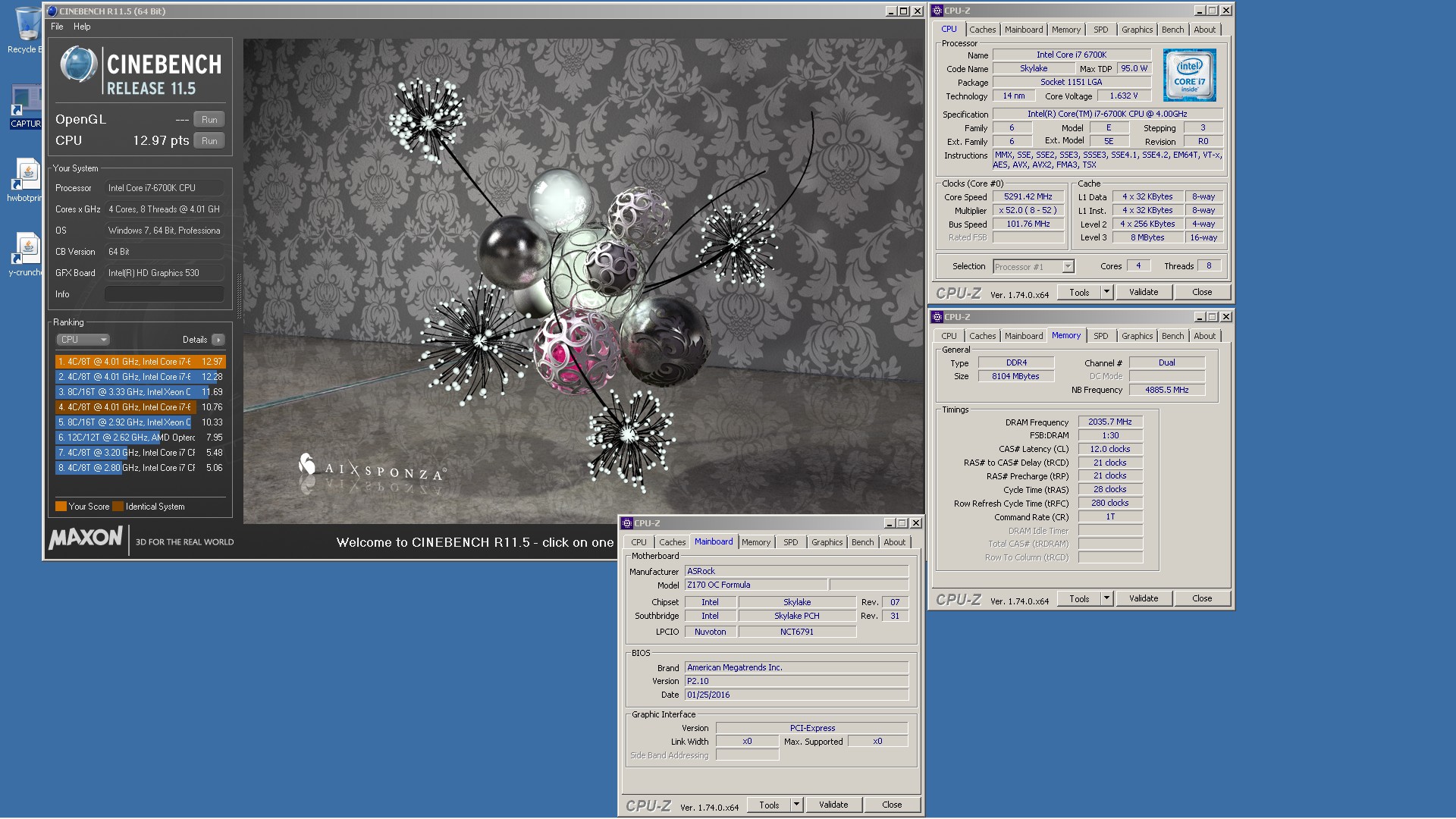
Task: Open Tools dropdown arrow in Mainboard CPU-Z window
Action: pos(796,805)
